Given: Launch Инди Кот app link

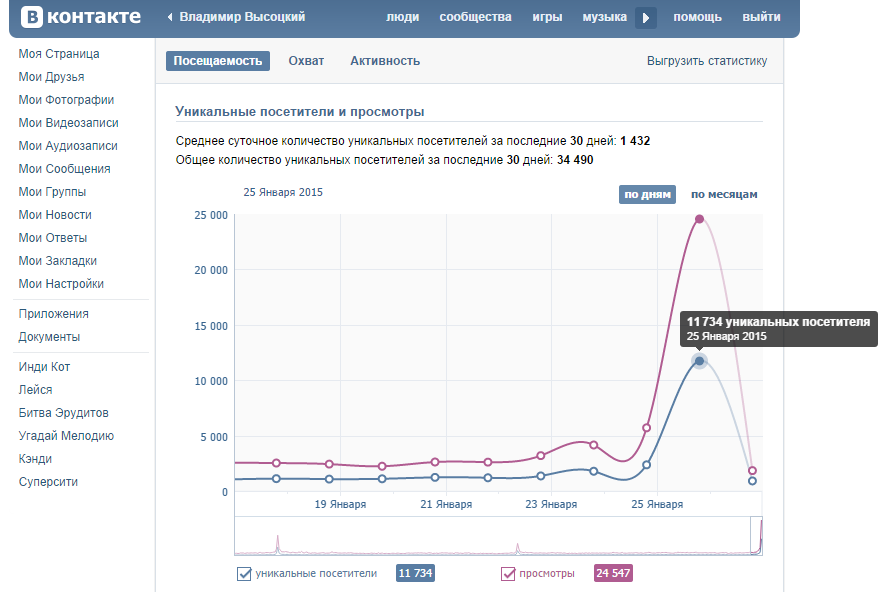Looking at the screenshot, I should coord(44,367).
